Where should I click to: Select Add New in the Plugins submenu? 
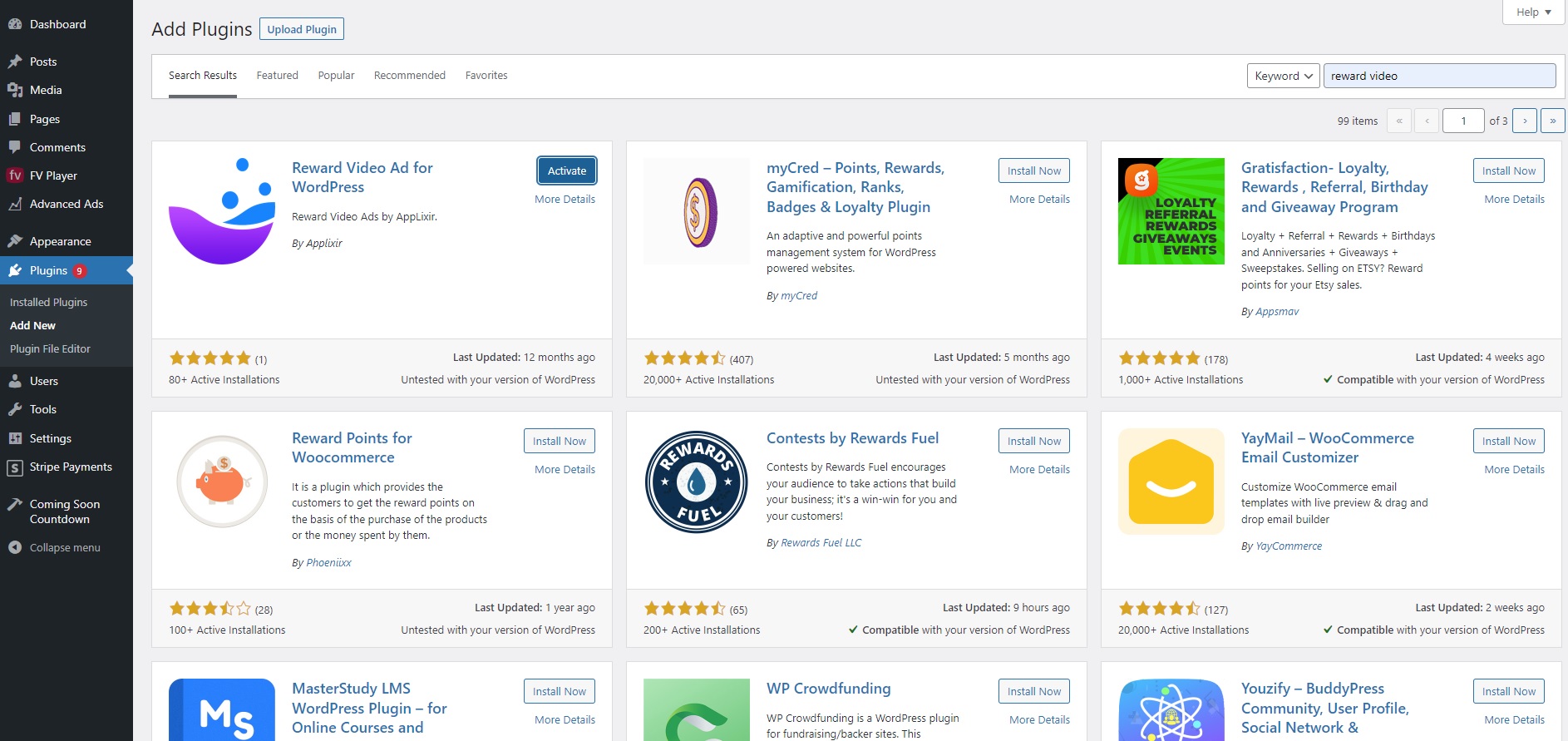32,325
